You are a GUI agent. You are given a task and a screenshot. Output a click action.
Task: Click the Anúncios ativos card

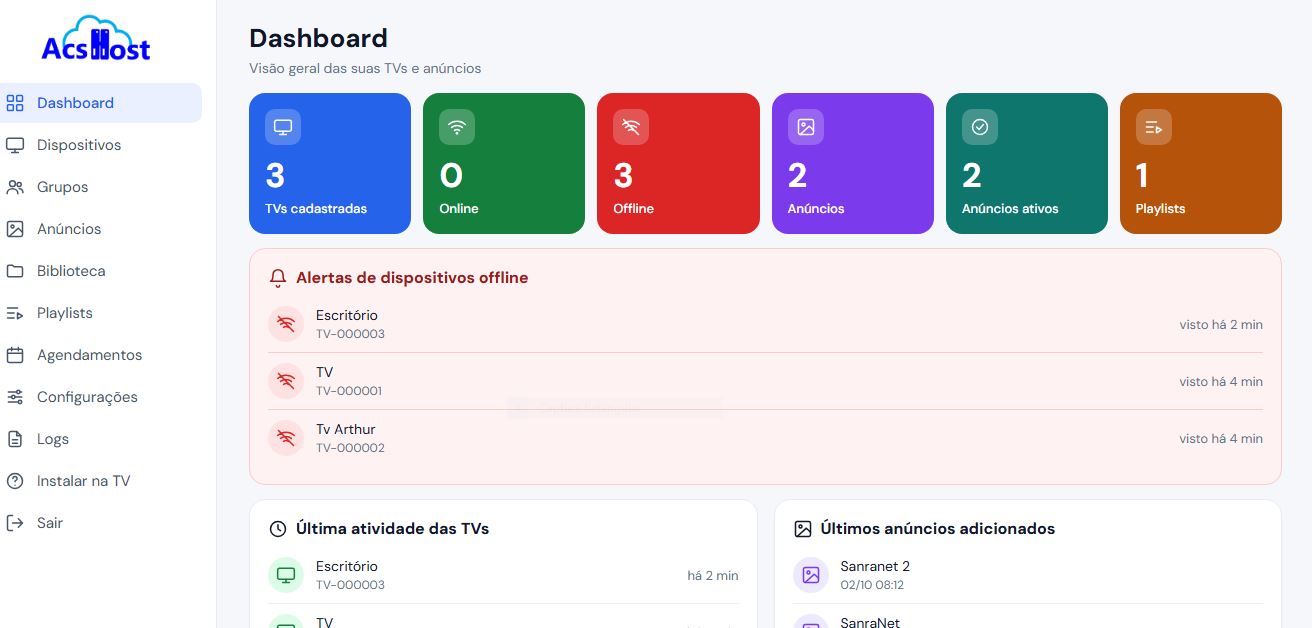1027,164
